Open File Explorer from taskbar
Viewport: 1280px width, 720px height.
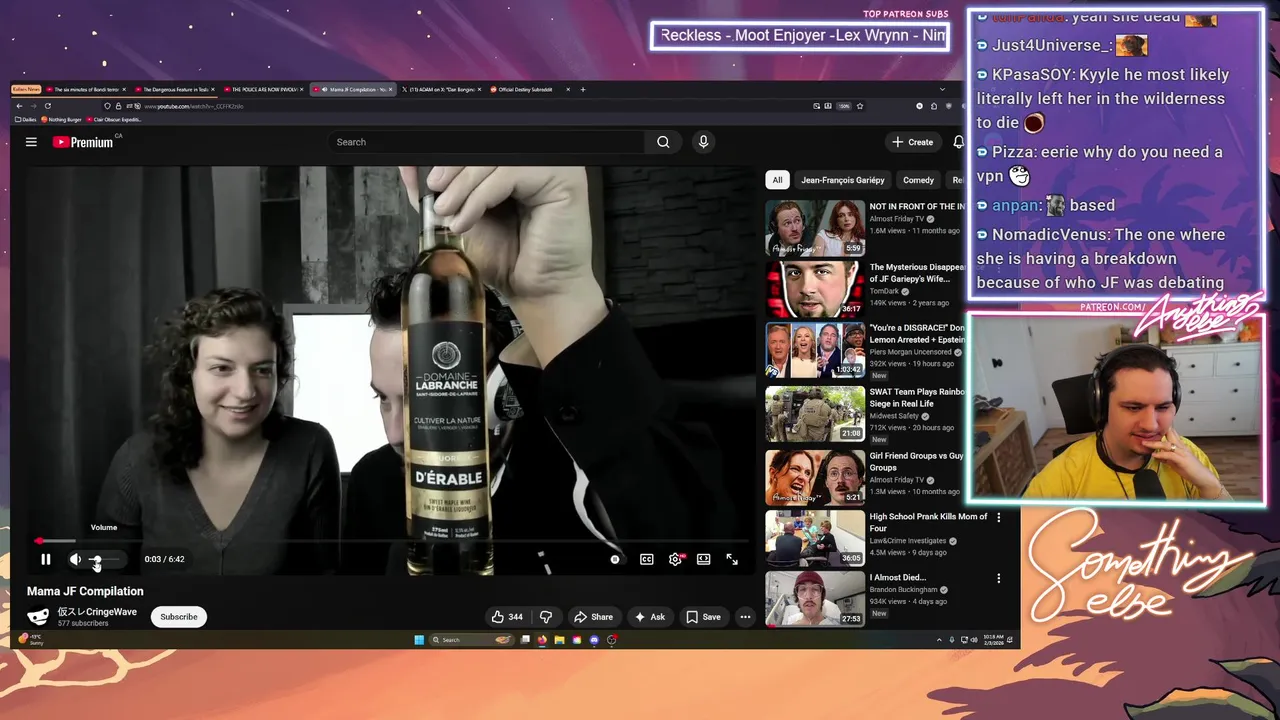tap(559, 640)
